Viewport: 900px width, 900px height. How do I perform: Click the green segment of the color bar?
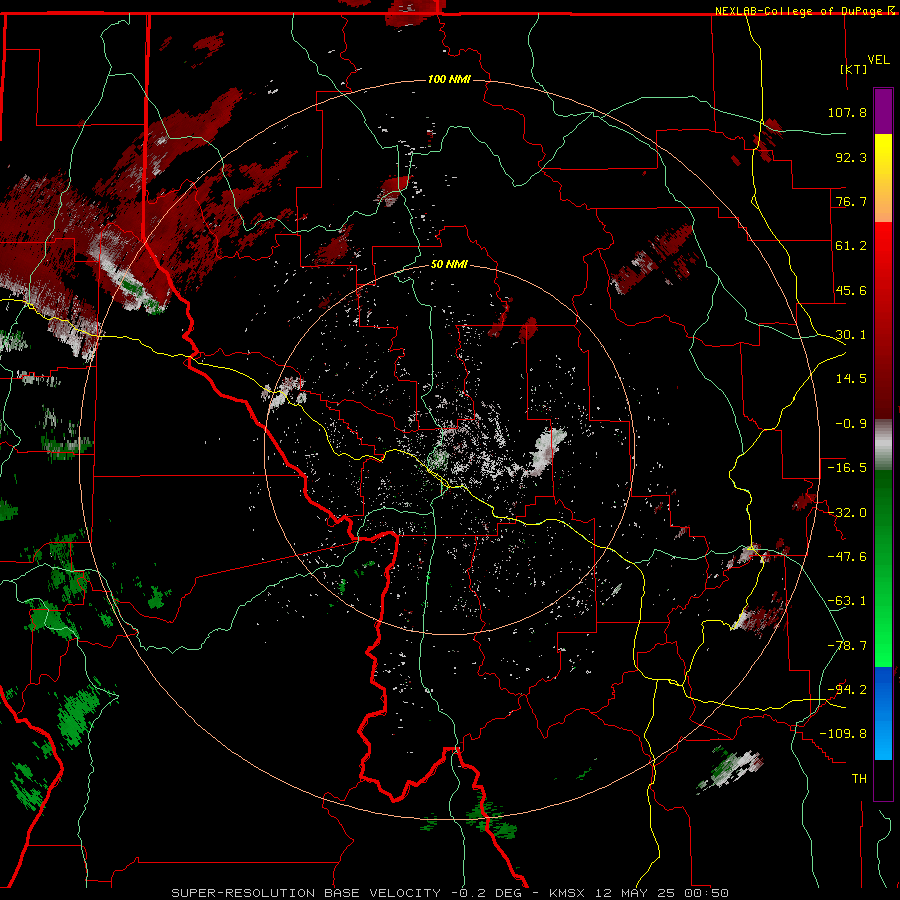(883, 568)
